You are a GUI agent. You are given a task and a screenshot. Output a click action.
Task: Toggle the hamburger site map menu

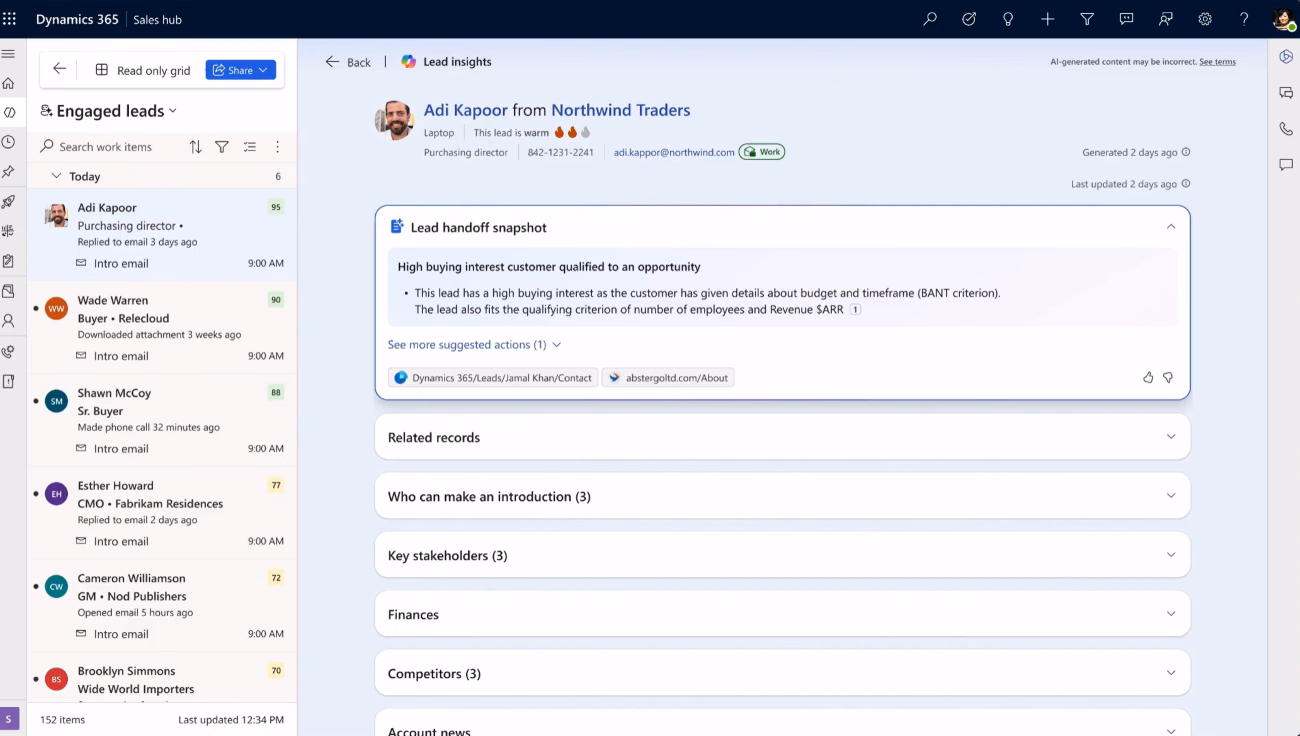coord(8,54)
